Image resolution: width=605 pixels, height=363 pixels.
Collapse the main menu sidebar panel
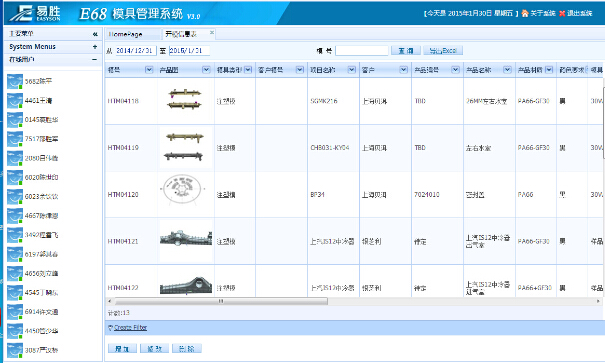coord(95,34)
